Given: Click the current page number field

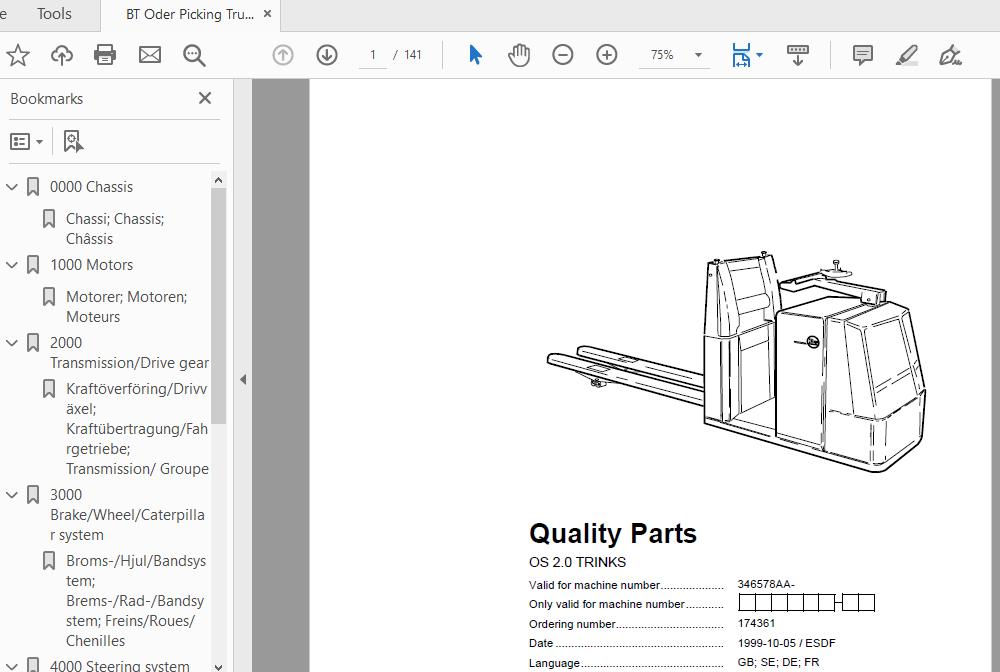Looking at the screenshot, I should 372,55.
